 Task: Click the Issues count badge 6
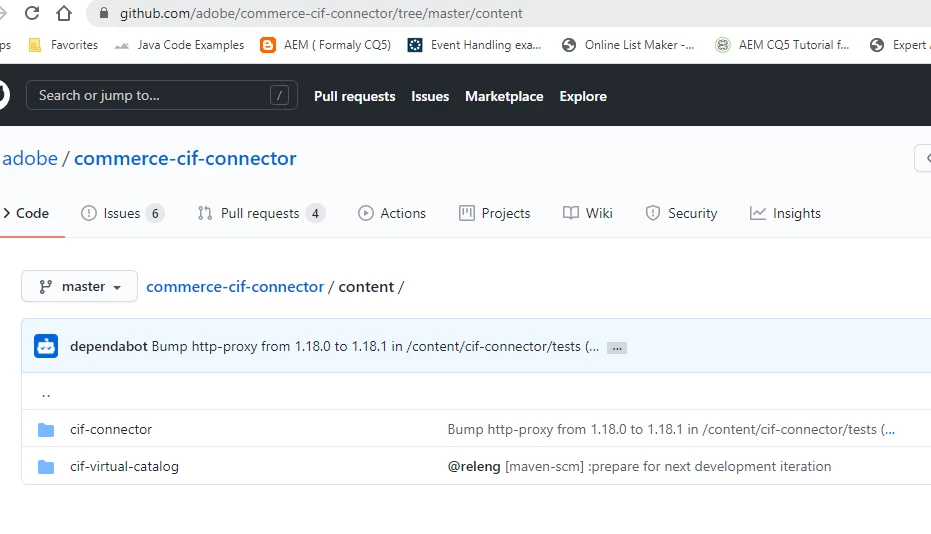(155, 213)
